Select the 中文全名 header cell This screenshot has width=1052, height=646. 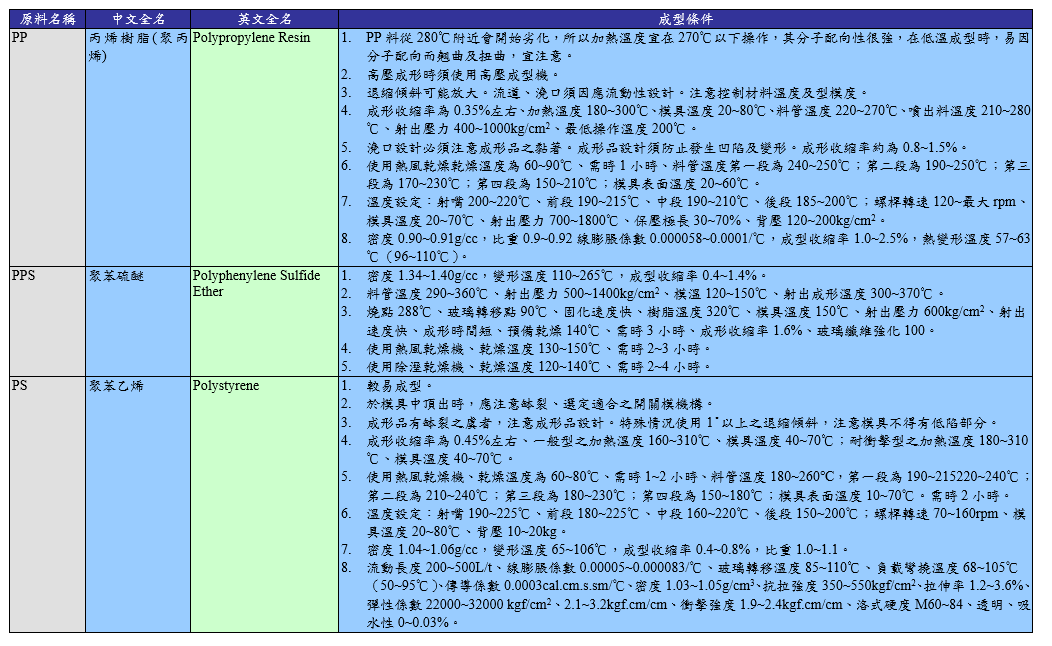point(137,19)
